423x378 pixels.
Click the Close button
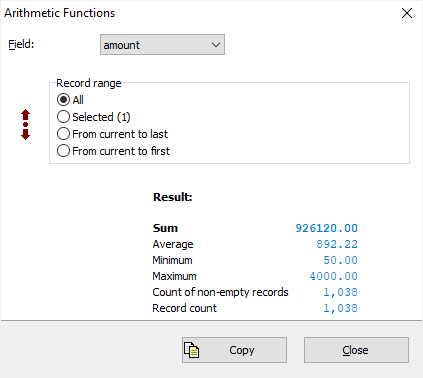(x=356, y=350)
